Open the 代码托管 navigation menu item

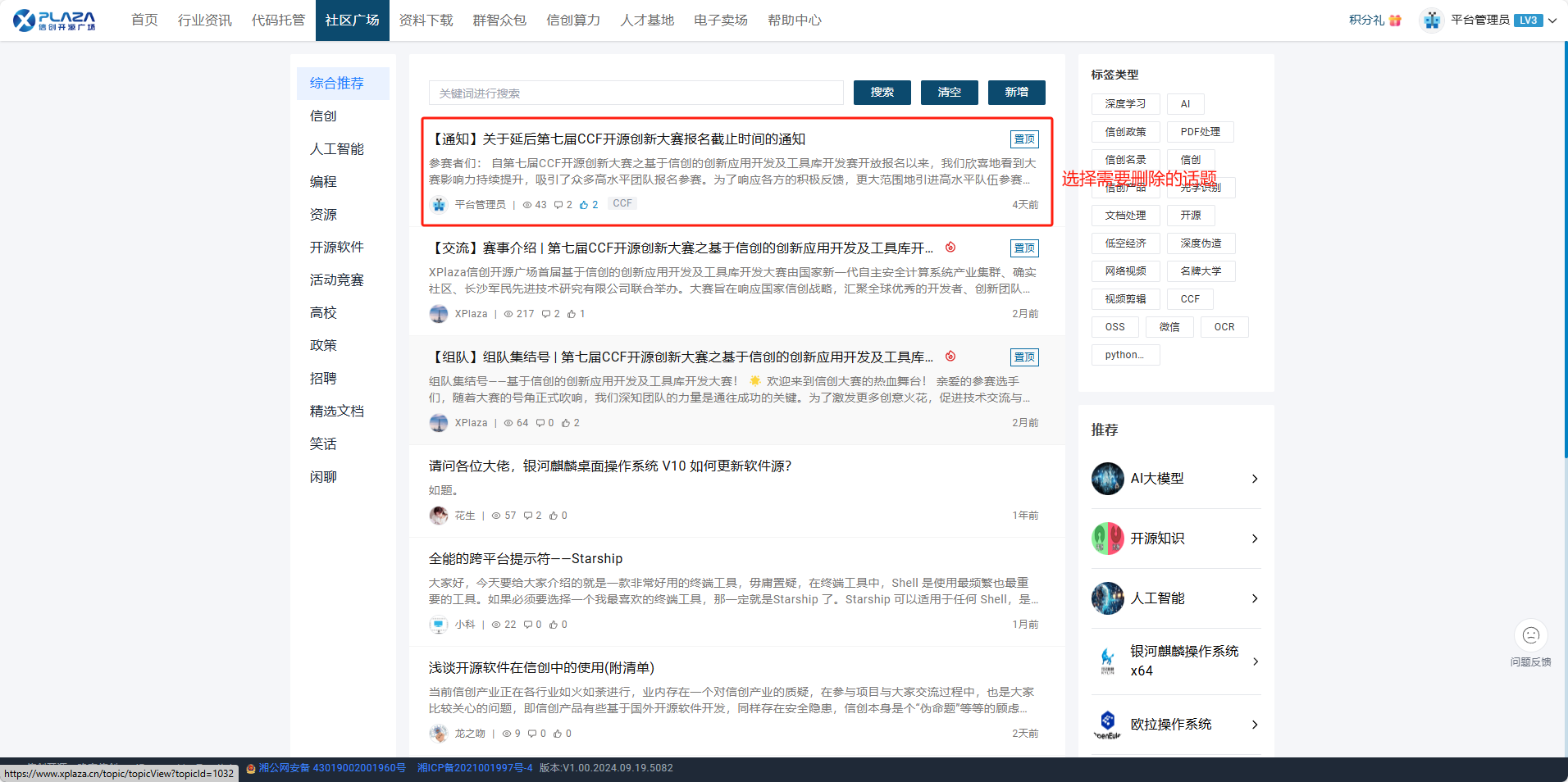pos(278,20)
